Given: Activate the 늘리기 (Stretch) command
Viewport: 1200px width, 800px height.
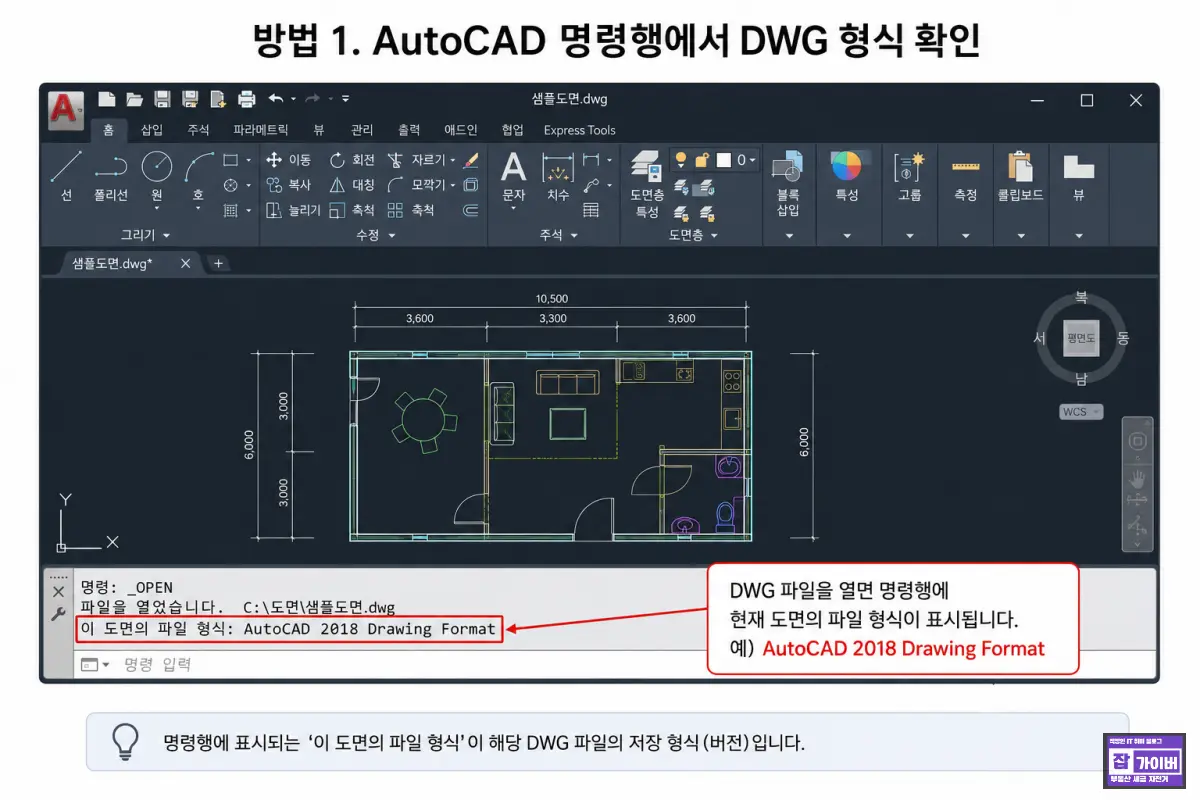Looking at the screenshot, I should coord(293,210).
